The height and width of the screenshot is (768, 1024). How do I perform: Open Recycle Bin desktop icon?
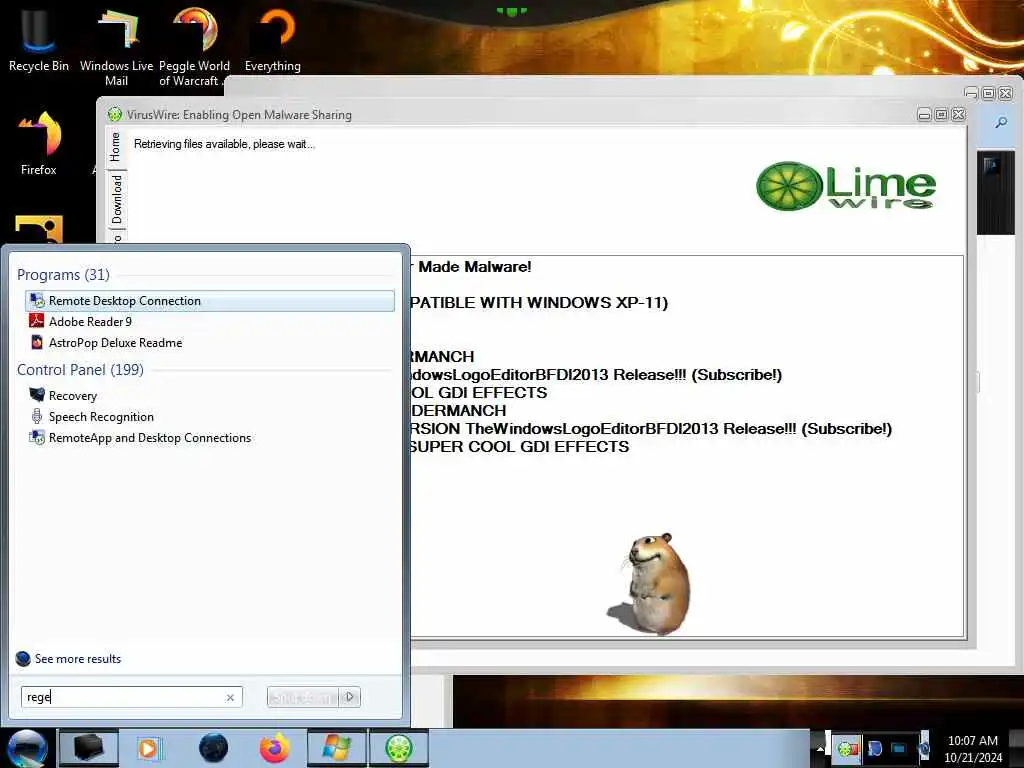tap(38, 39)
